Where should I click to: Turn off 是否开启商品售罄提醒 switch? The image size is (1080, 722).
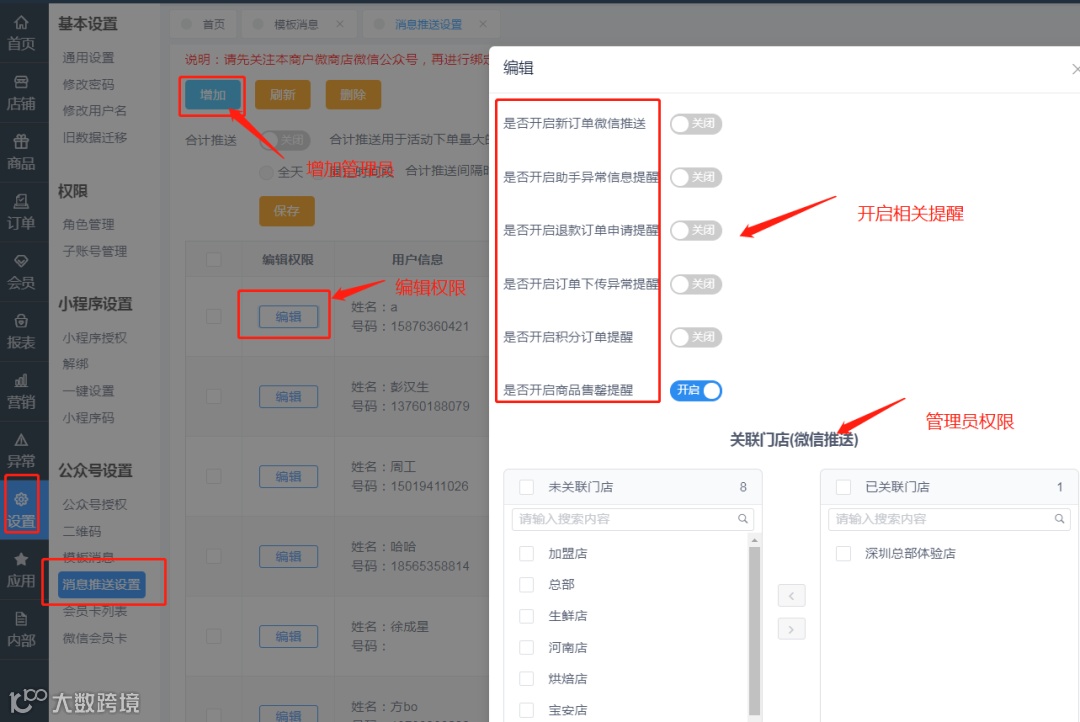(696, 391)
